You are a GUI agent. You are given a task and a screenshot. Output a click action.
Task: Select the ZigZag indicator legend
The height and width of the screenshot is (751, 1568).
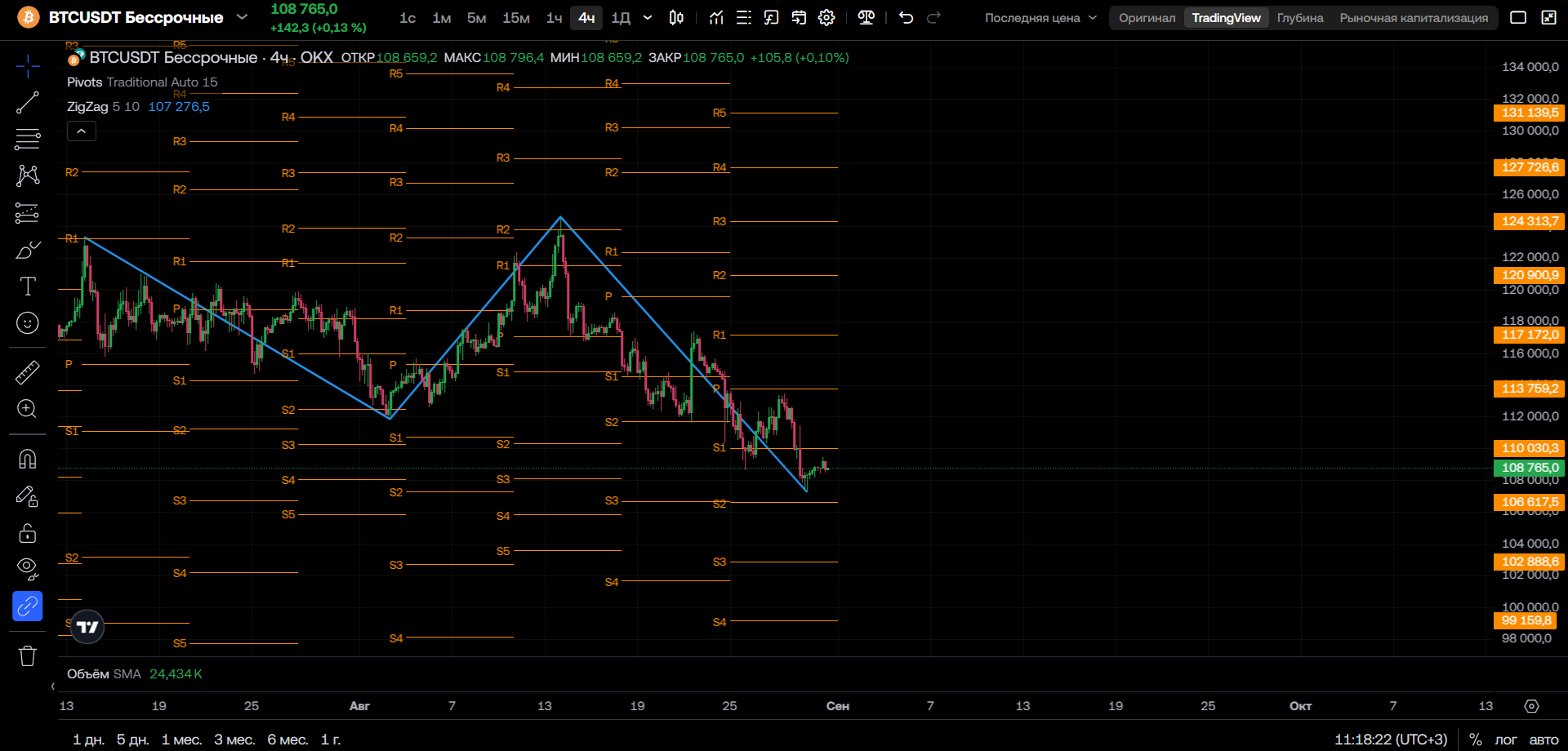tap(138, 107)
